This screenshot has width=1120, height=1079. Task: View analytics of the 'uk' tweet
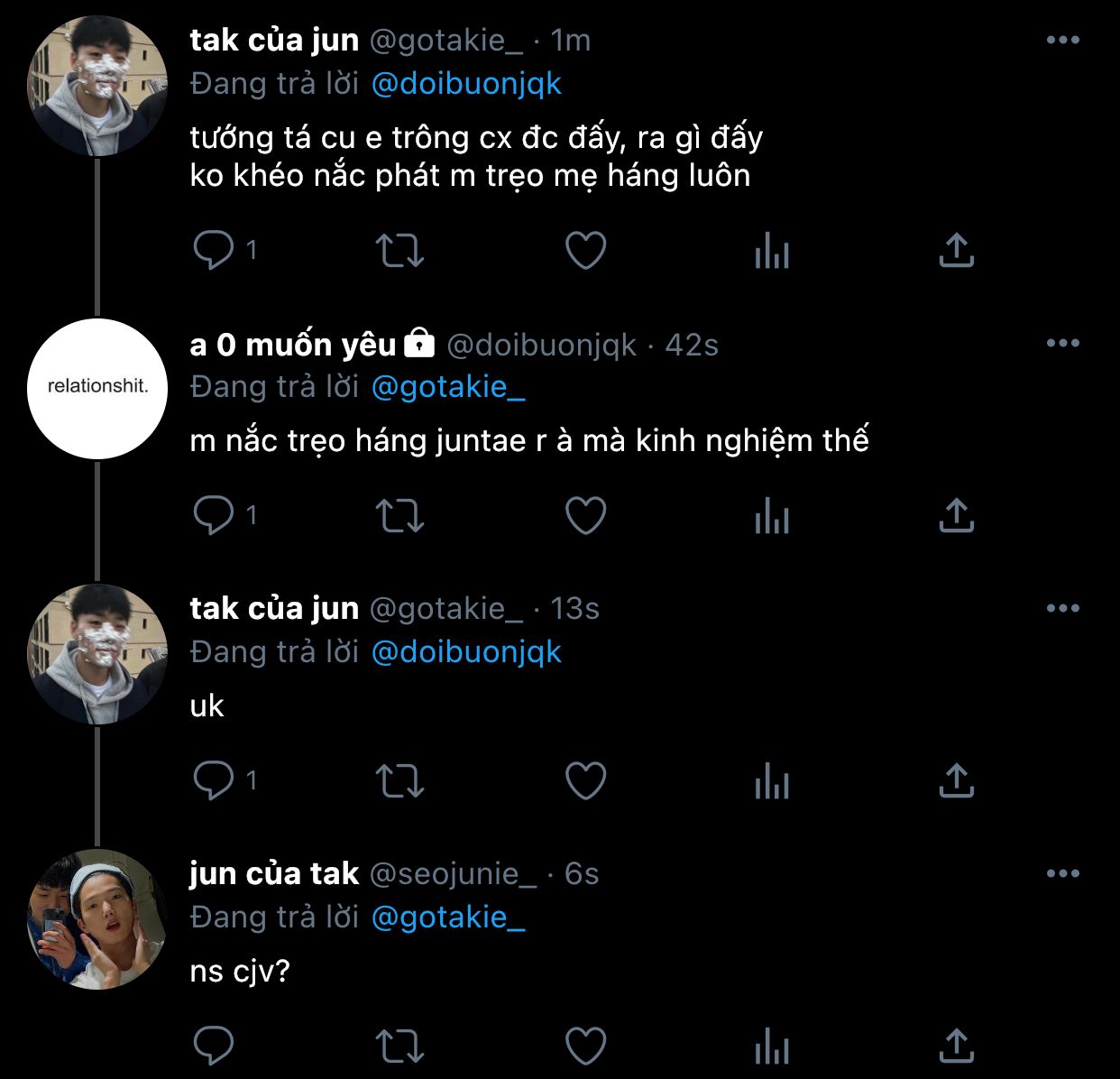772,780
